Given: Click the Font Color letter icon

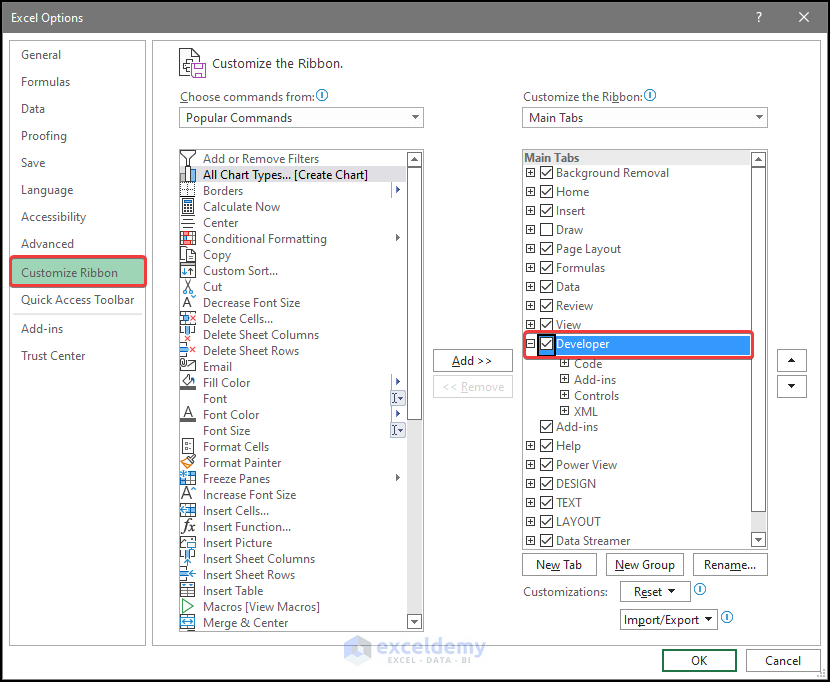Looking at the screenshot, I should pos(188,415).
